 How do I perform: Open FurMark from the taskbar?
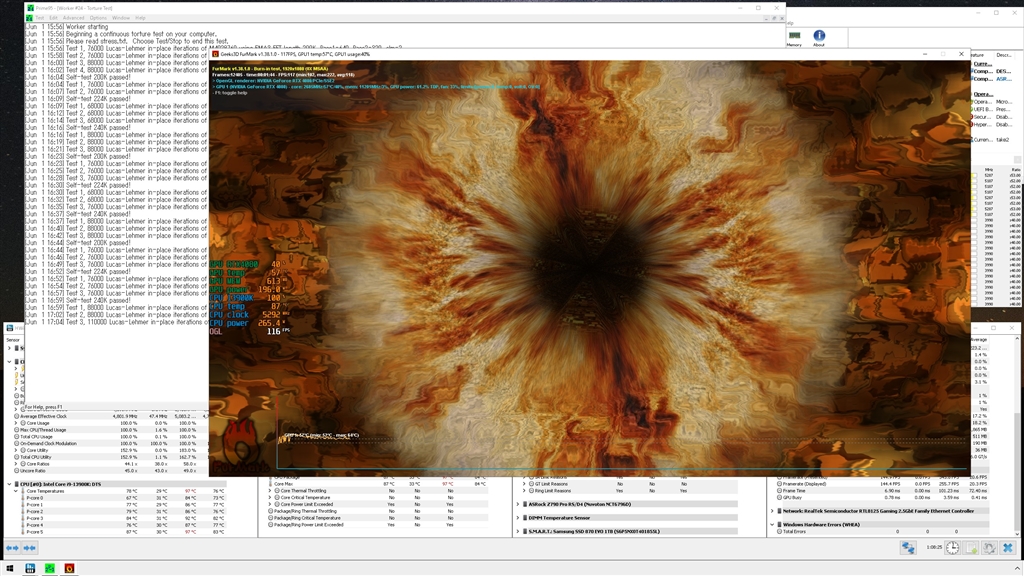coord(69,569)
